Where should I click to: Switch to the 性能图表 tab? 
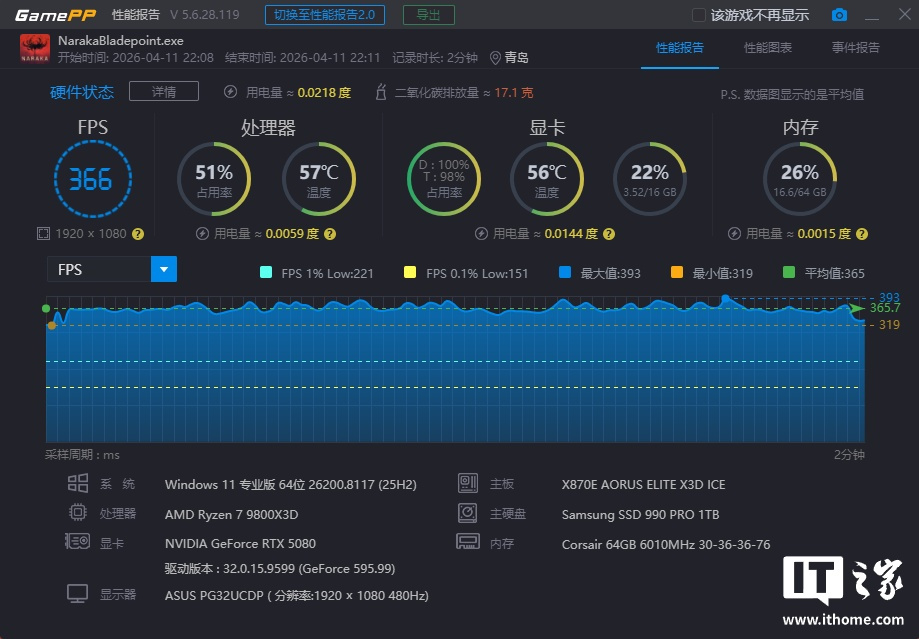click(768, 47)
